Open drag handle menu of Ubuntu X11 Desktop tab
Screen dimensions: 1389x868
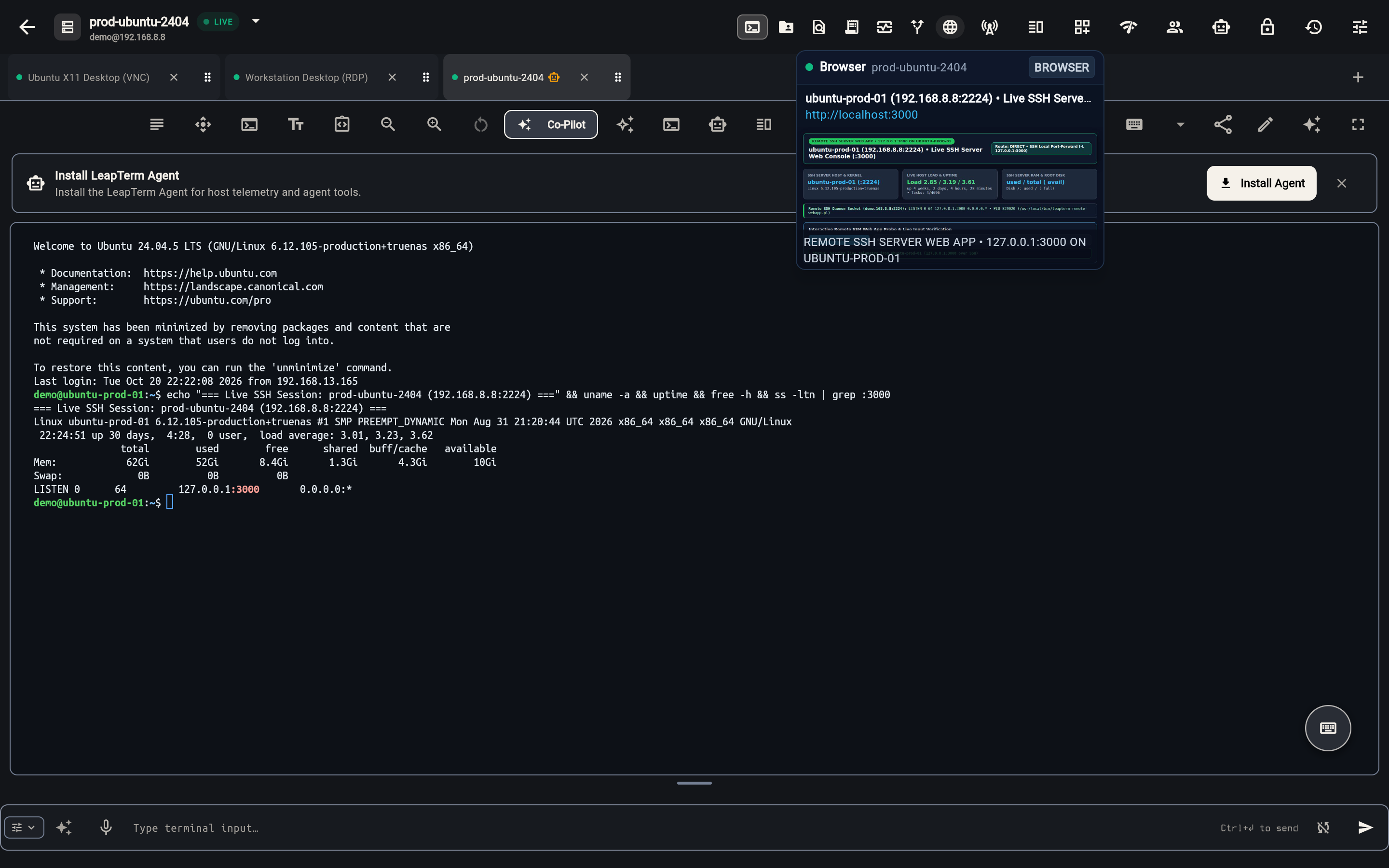click(x=208, y=77)
